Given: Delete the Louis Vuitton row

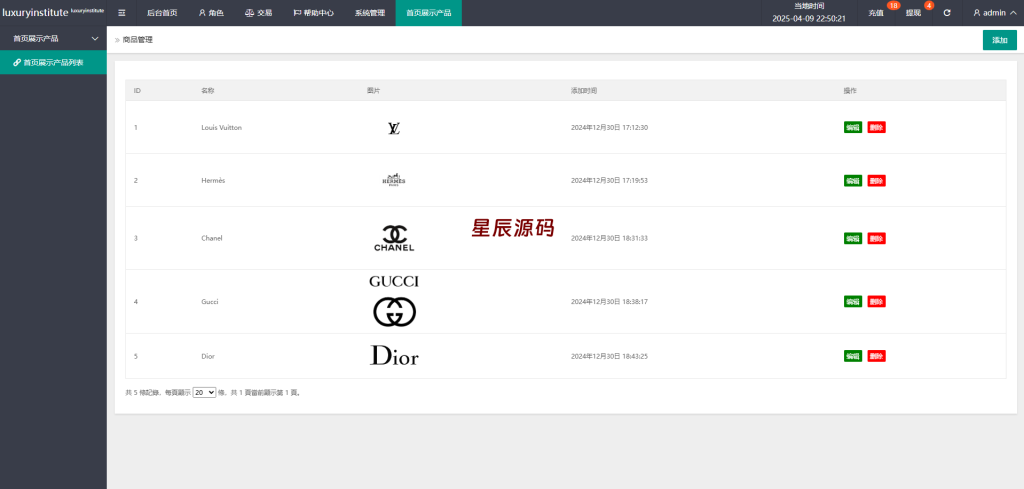Looking at the screenshot, I should point(876,127).
